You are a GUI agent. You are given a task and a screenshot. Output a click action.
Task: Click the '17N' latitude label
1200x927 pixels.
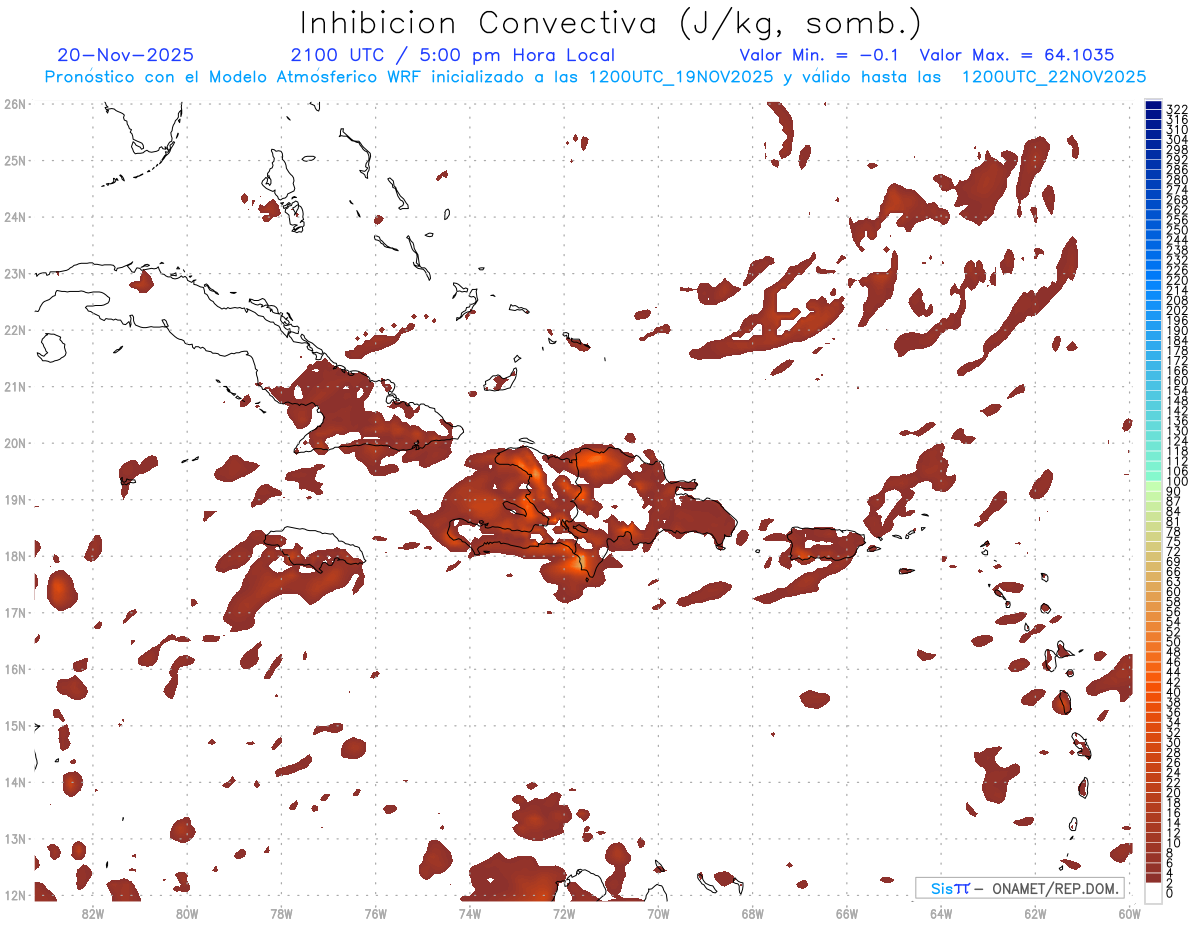pos(14,612)
